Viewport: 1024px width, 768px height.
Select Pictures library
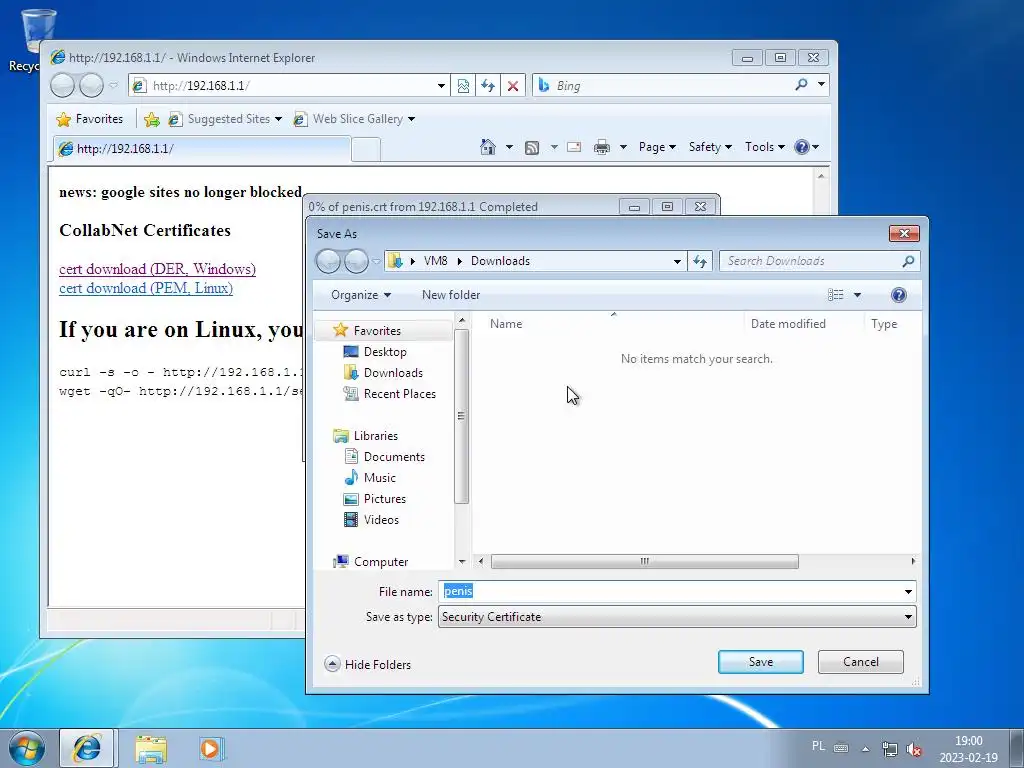(385, 499)
